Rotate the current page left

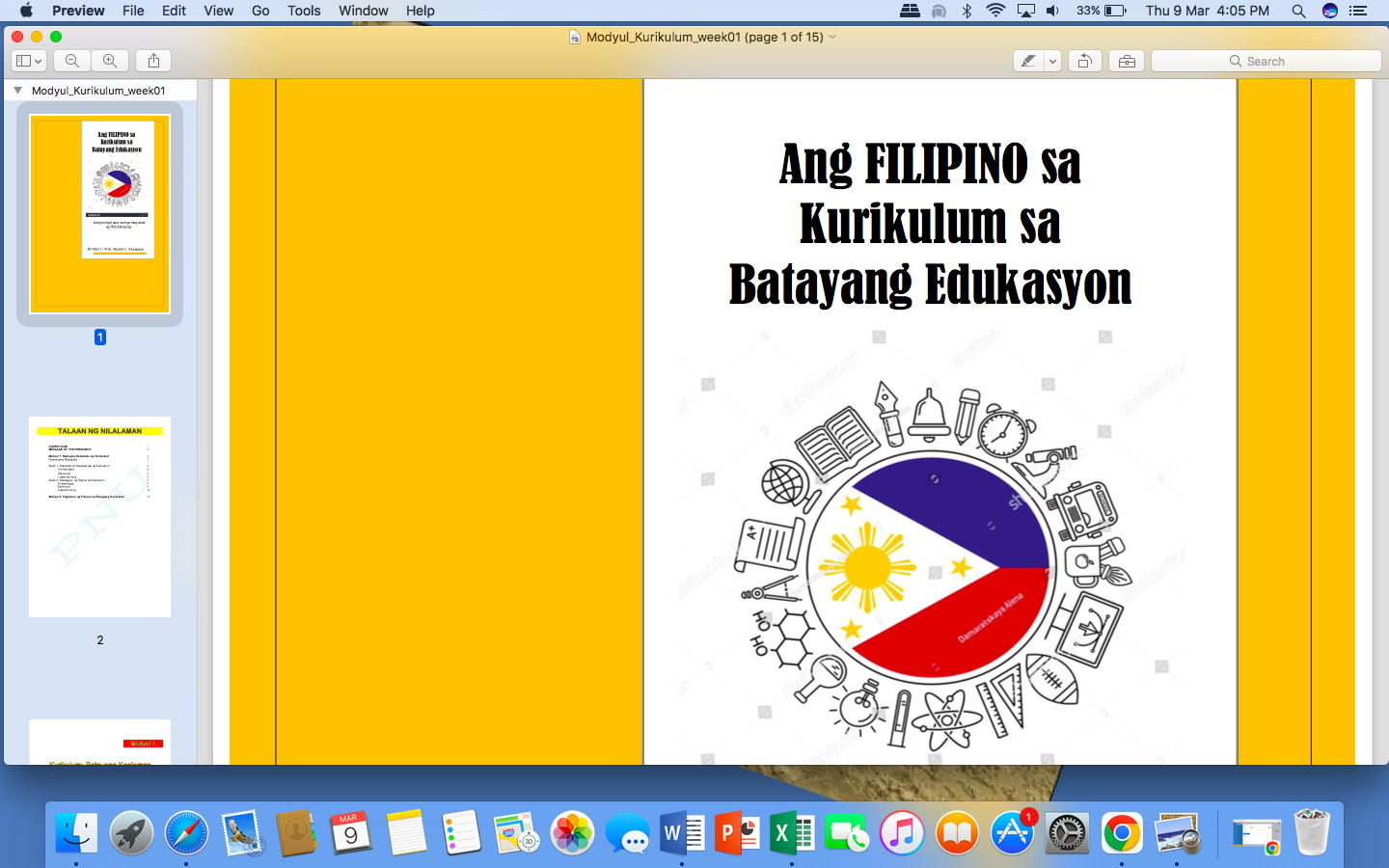tap(1084, 60)
